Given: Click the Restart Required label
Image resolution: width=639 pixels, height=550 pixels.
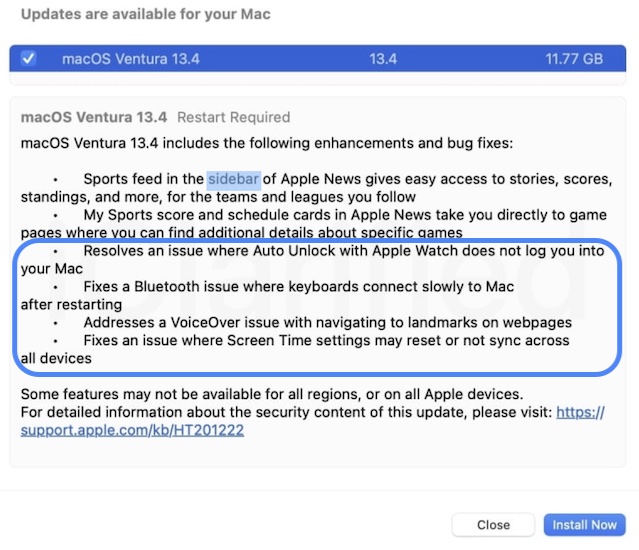Looking at the screenshot, I should (234, 117).
